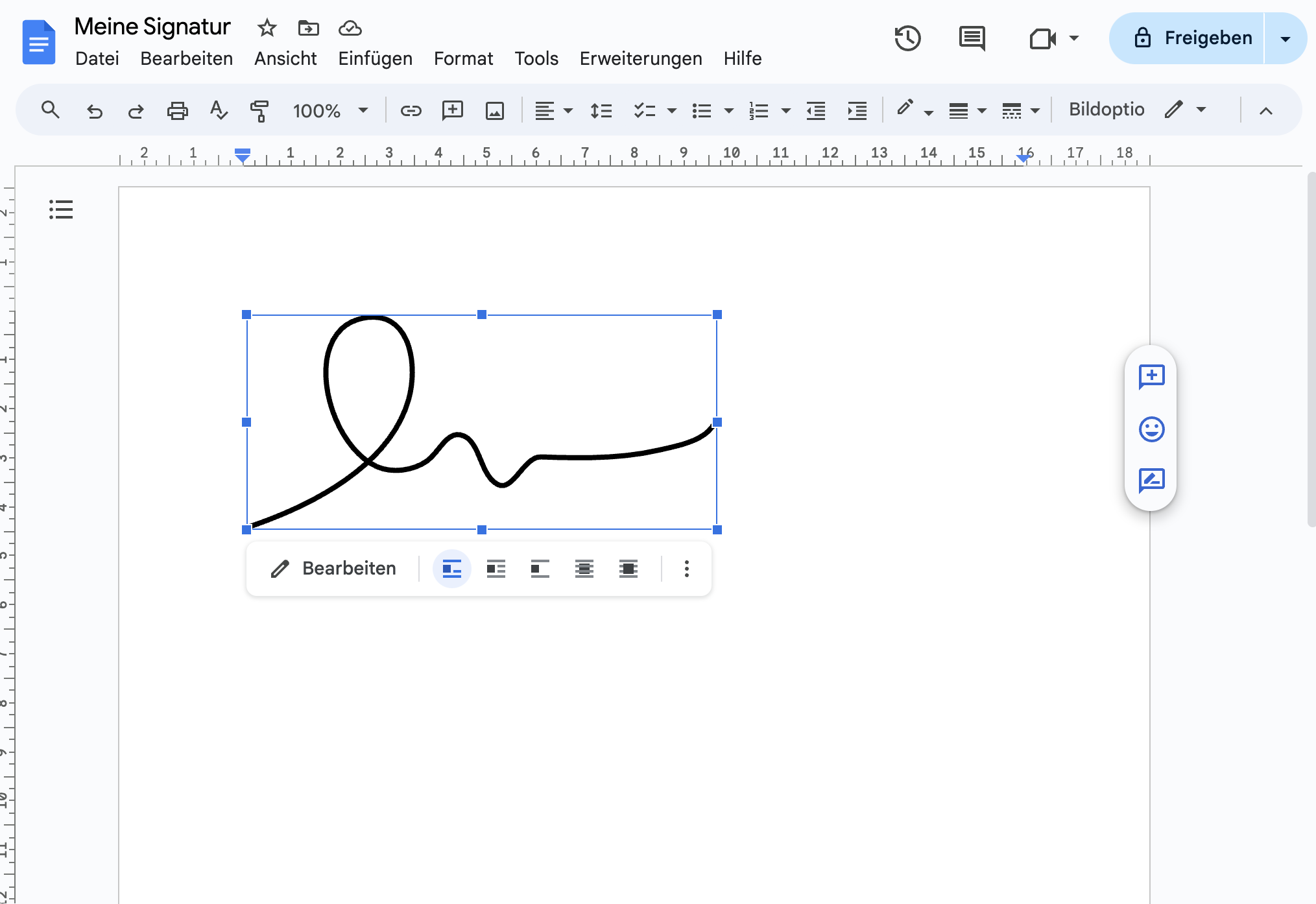Viewport: 1316px width, 904px height.
Task: Open the Bearbeiten menu
Action: click(x=186, y=58)
